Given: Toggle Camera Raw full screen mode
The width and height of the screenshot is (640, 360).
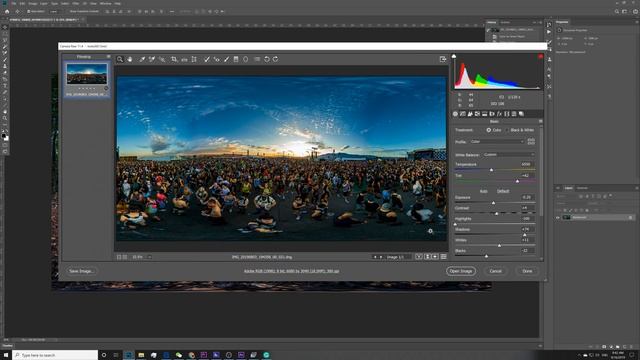Looking at the screenshot, I should tap(443, 60).
